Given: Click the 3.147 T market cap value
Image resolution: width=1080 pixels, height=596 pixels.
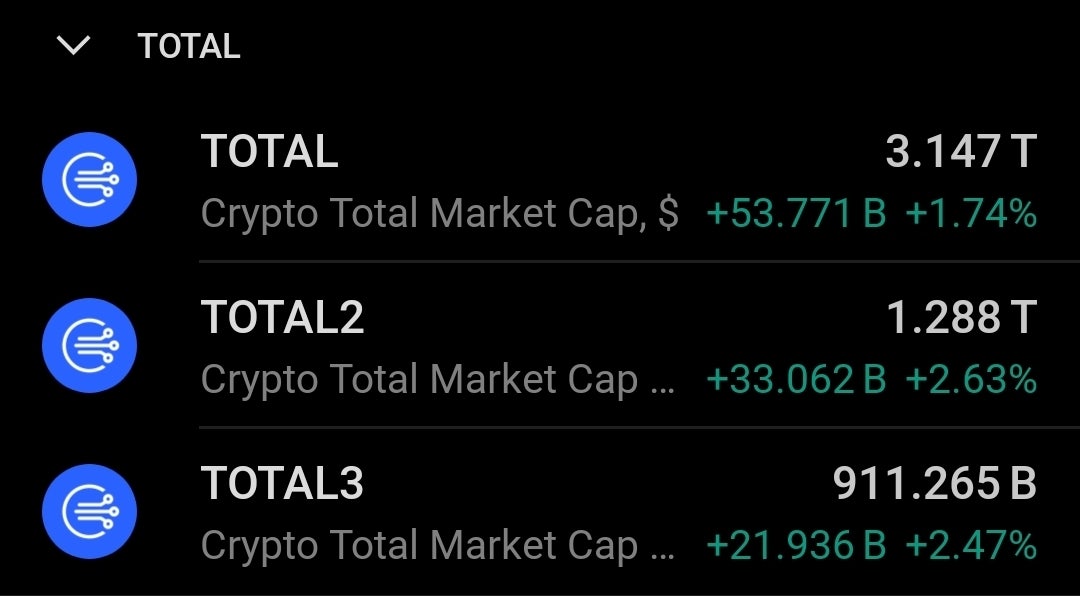Looking at the screenshot, I should [x=960, y=152].
